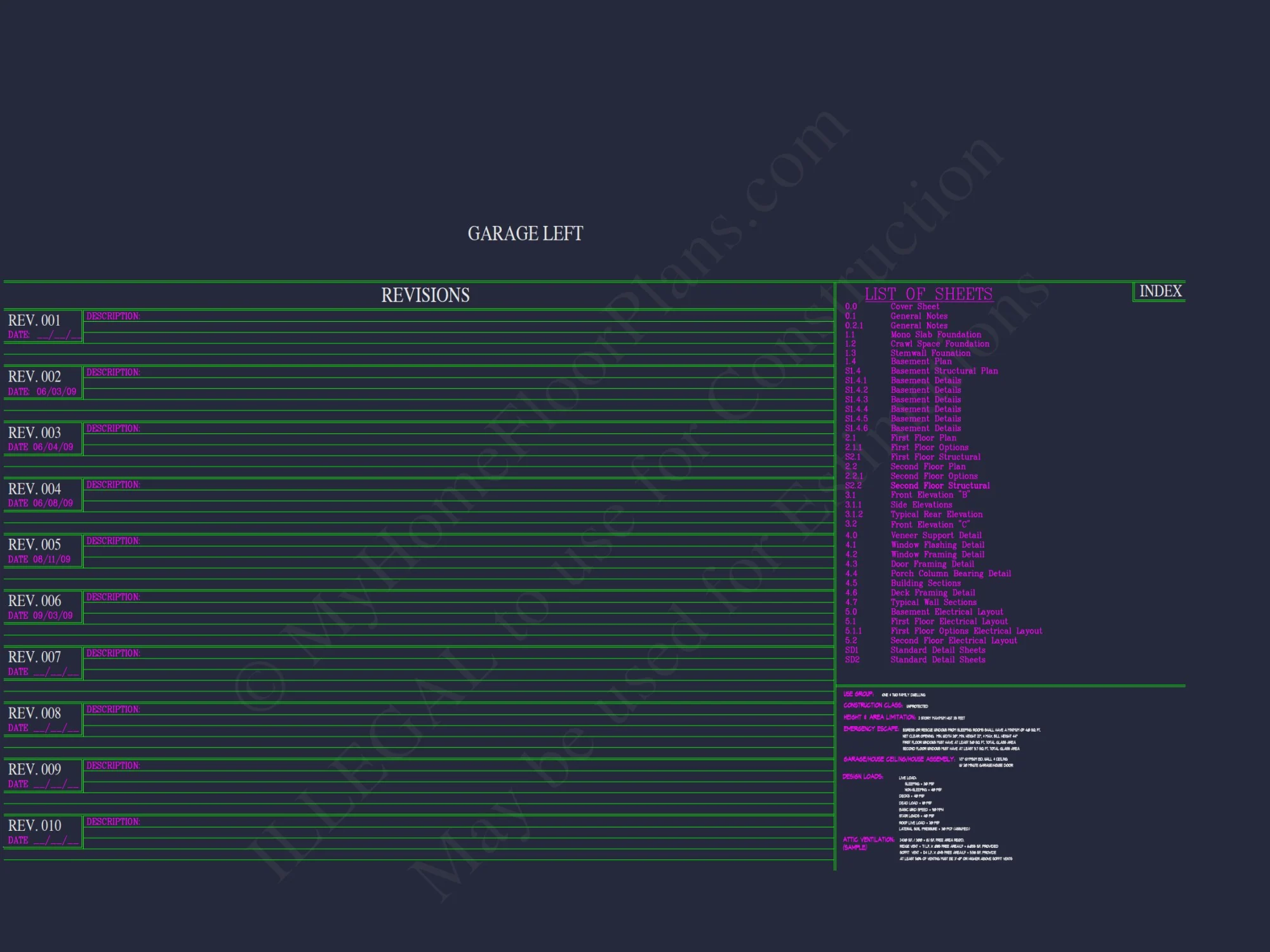Select the Window Flashing Detail entry
This screenshot has width=1270, height=952.
click(937, 545)
